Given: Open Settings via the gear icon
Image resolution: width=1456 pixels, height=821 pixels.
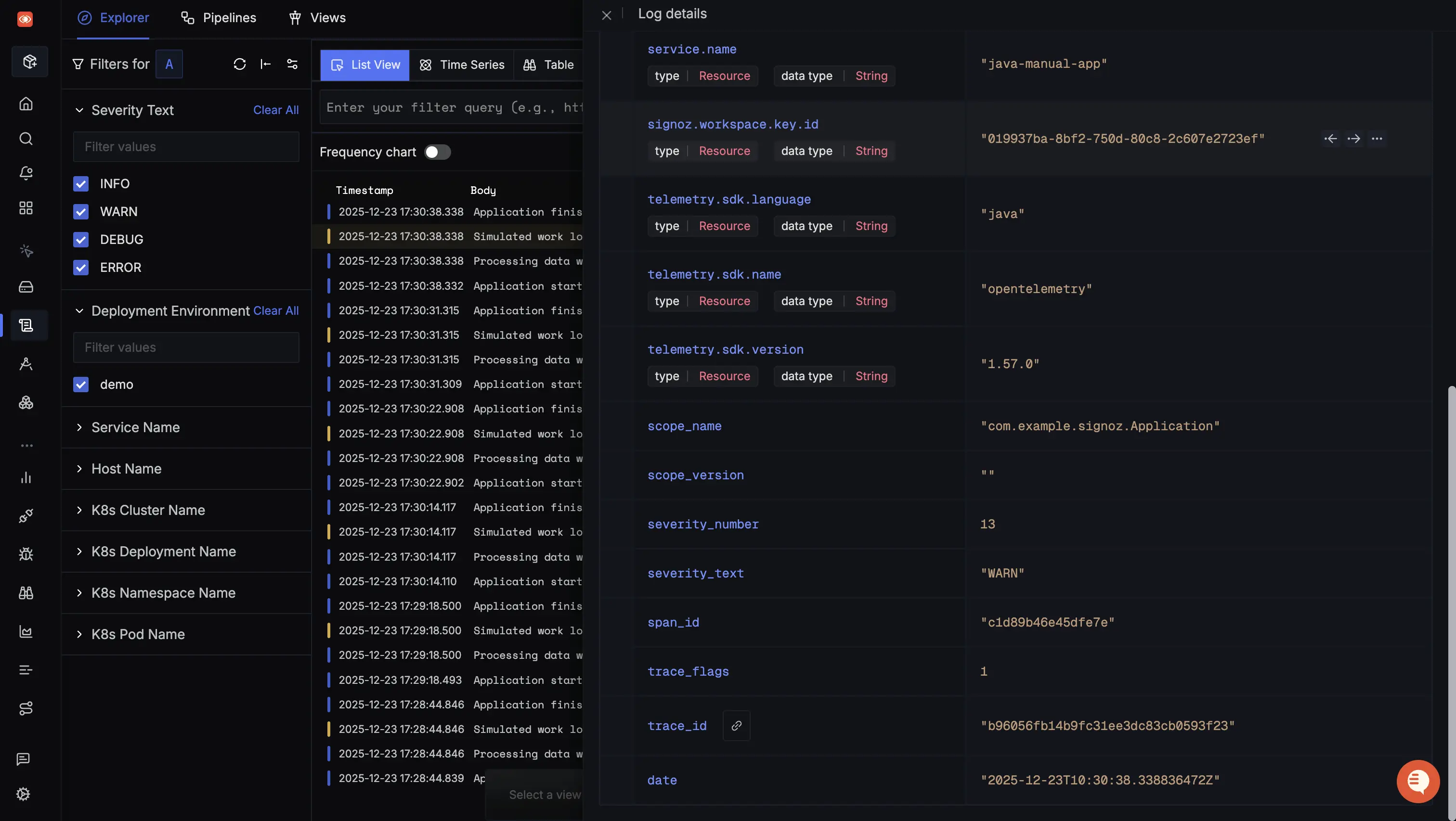Looking at the screenshot, I should [x=23, y=794].
